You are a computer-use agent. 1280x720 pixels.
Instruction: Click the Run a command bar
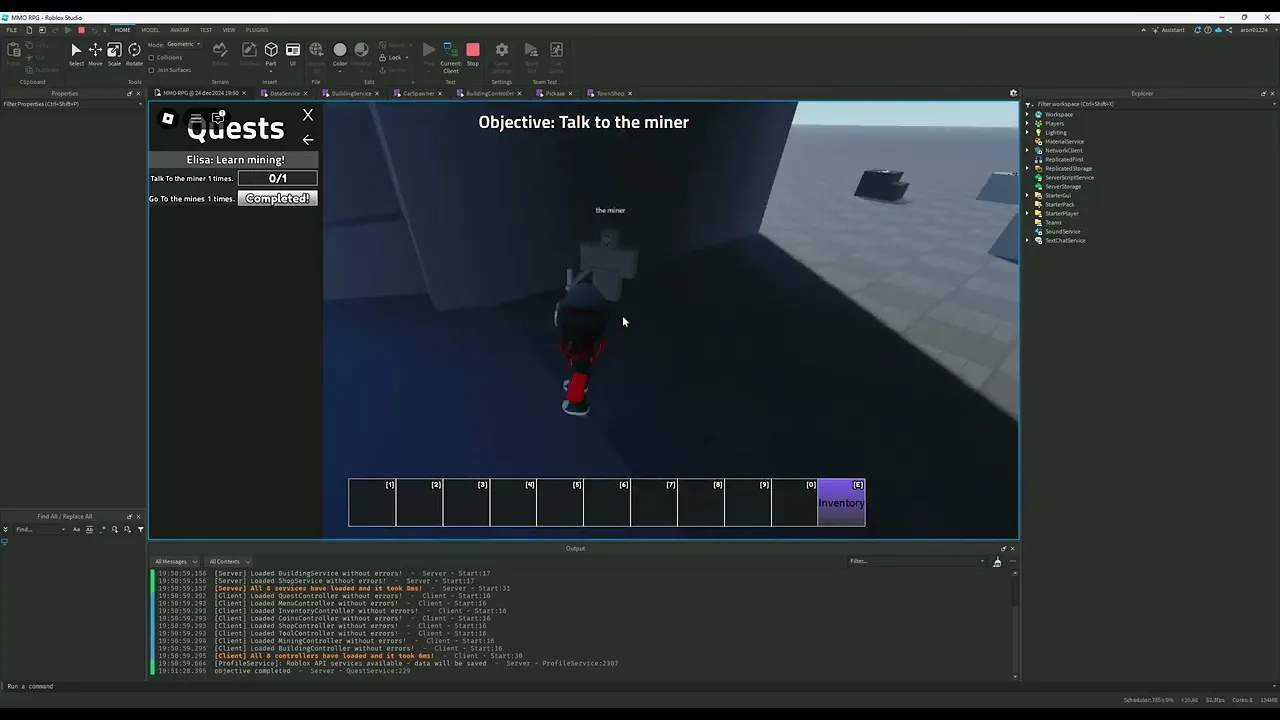(x=640, y=686)
